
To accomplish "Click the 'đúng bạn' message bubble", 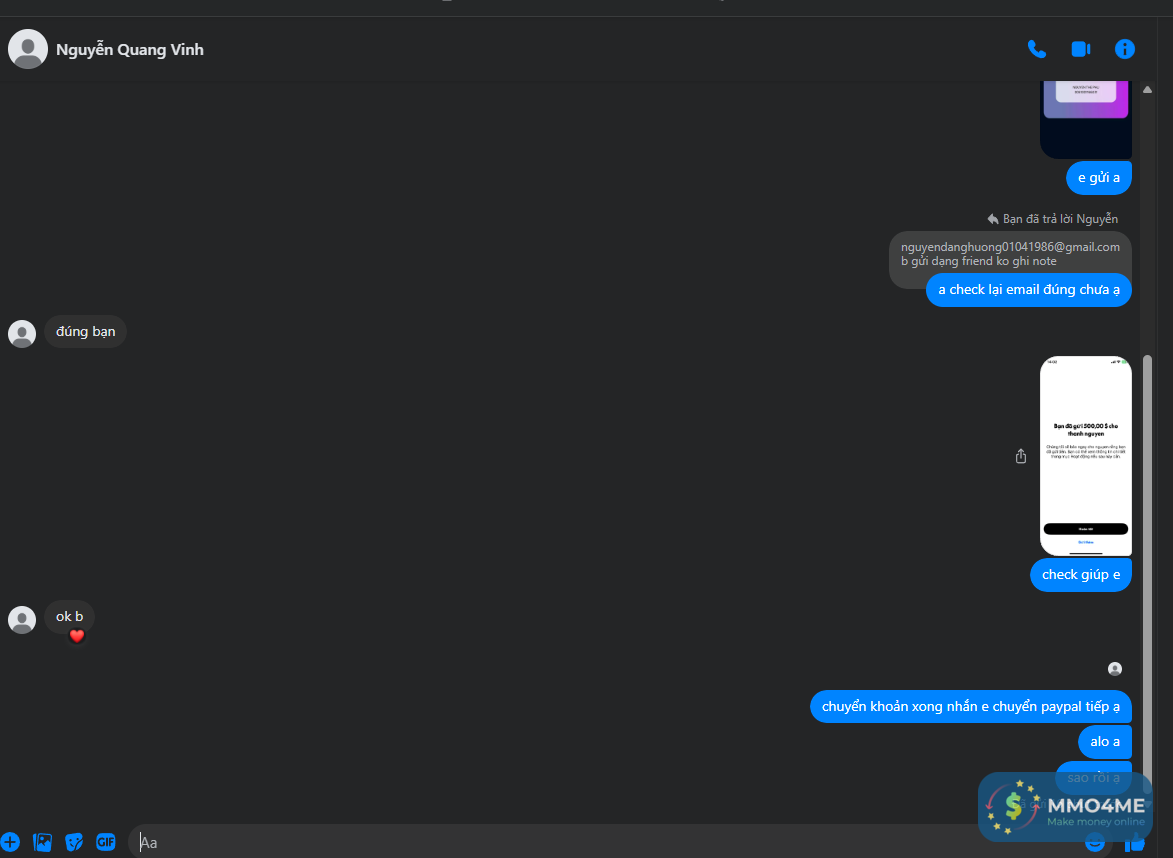I will pyautogui.click(x=85, y=331).
